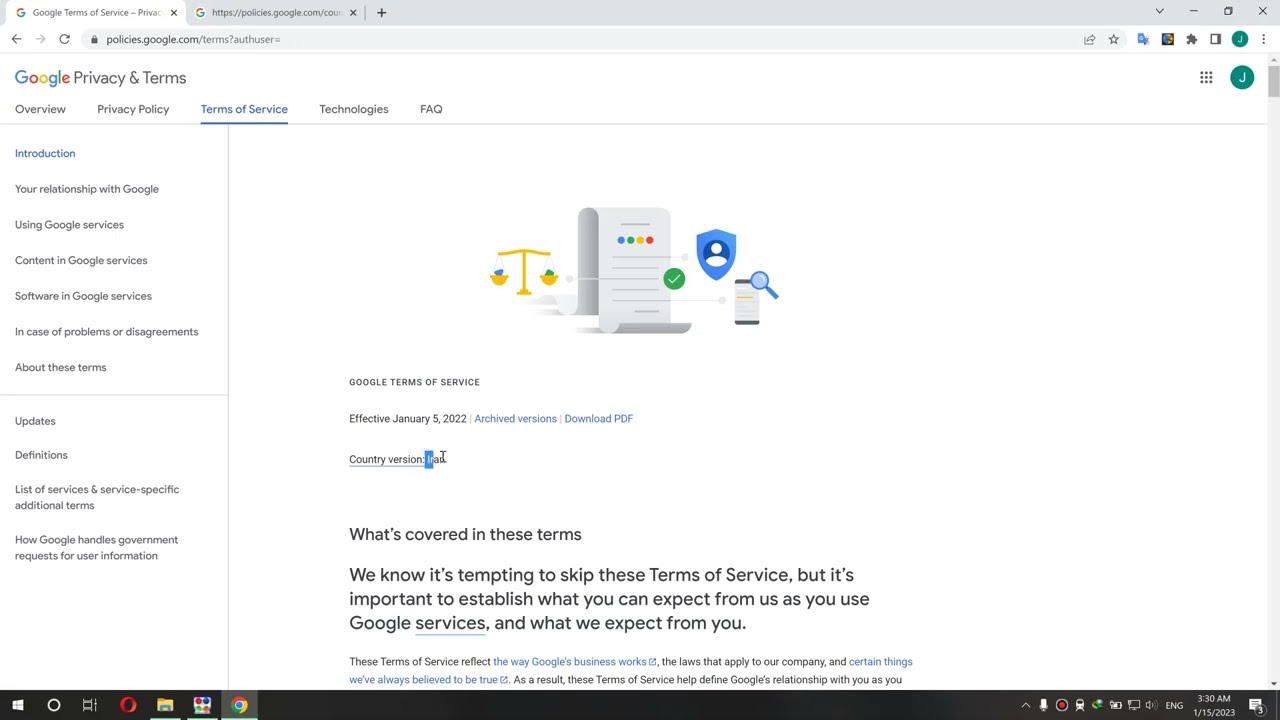This screenshot has width=1280, height=720.
Task: Show hidden system tray icons
Action: point(1025,706)
